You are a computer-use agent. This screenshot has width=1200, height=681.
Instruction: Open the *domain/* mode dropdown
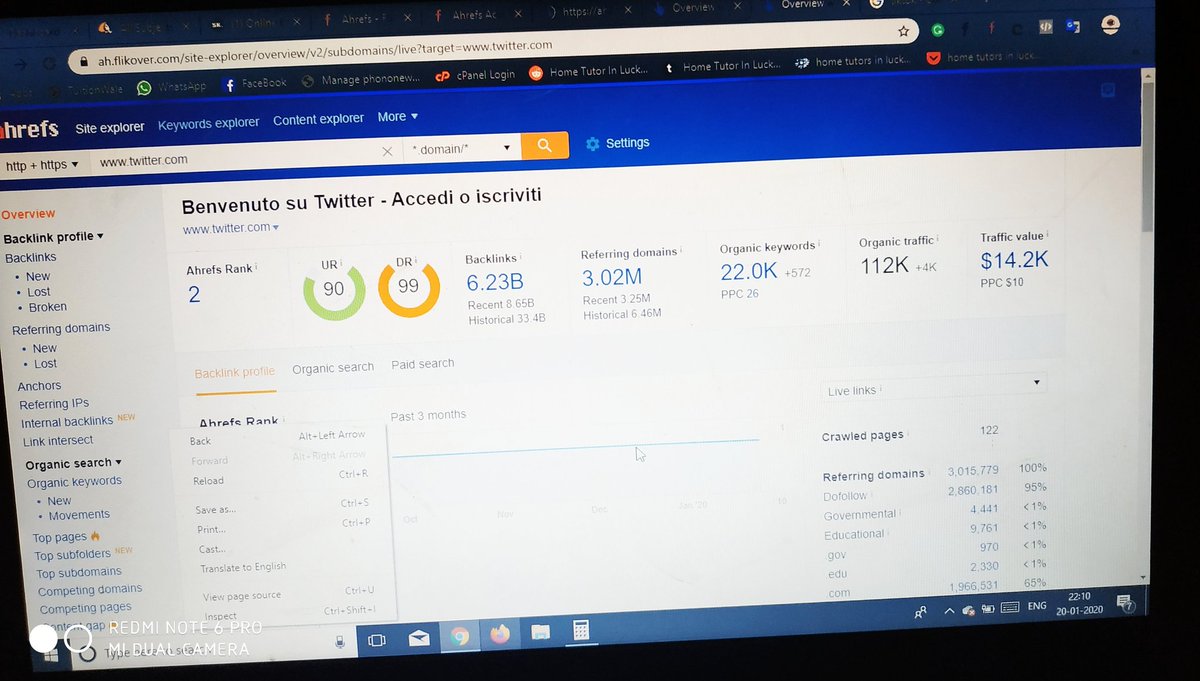point(461,148)
